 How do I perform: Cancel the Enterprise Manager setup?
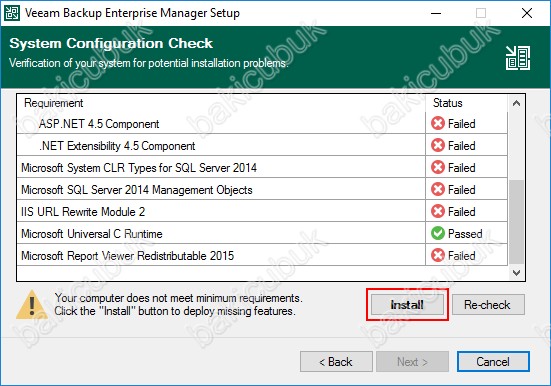(x=493, y=361)
